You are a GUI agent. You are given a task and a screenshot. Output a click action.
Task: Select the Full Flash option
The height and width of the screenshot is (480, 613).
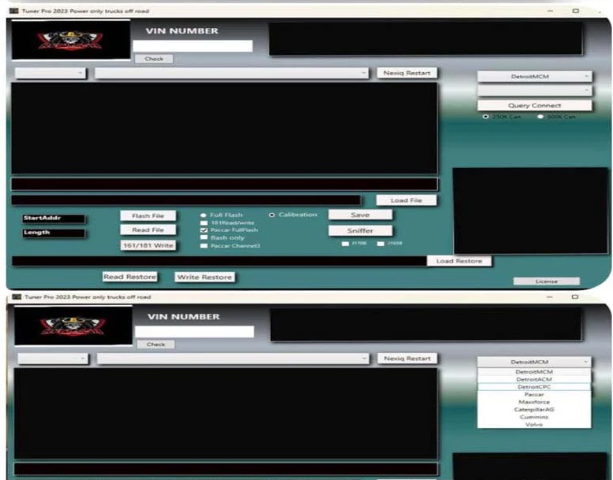(204, 214)
